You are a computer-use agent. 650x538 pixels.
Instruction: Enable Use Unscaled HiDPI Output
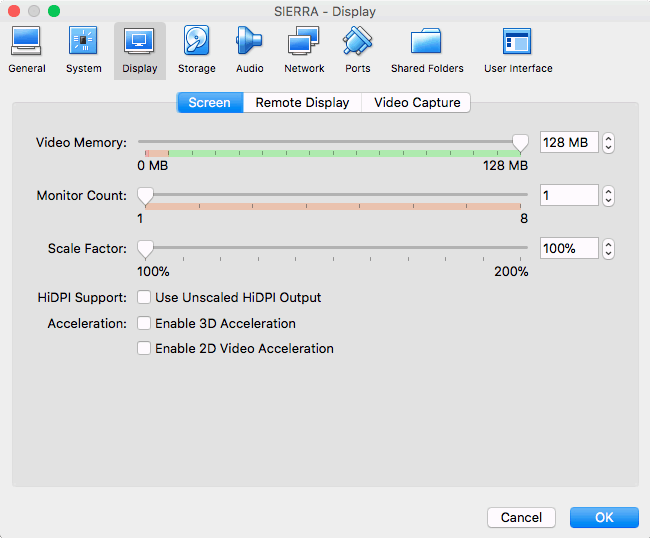(x=144, y=297)
